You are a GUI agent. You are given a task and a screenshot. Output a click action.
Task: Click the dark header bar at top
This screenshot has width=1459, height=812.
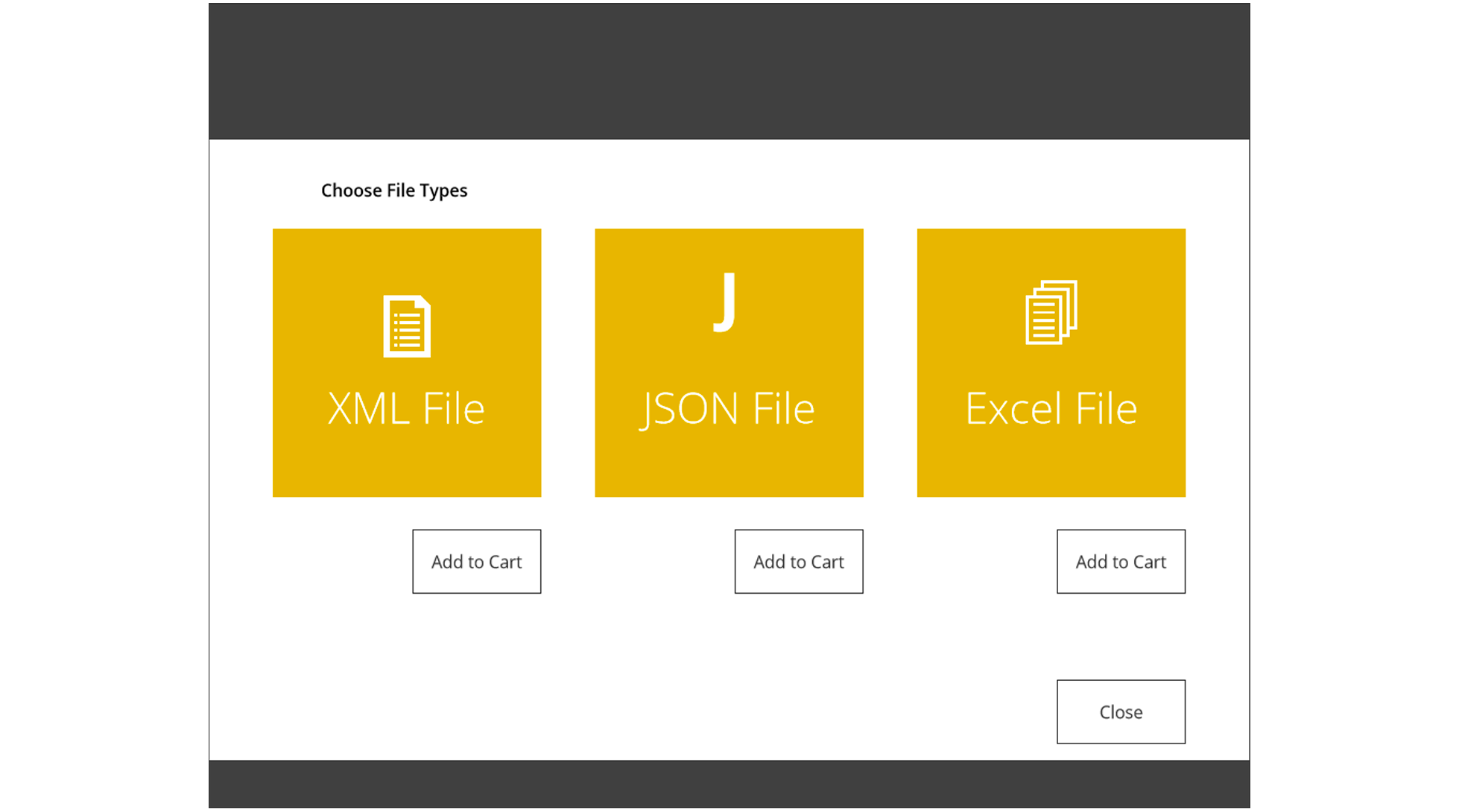(729, 71)
